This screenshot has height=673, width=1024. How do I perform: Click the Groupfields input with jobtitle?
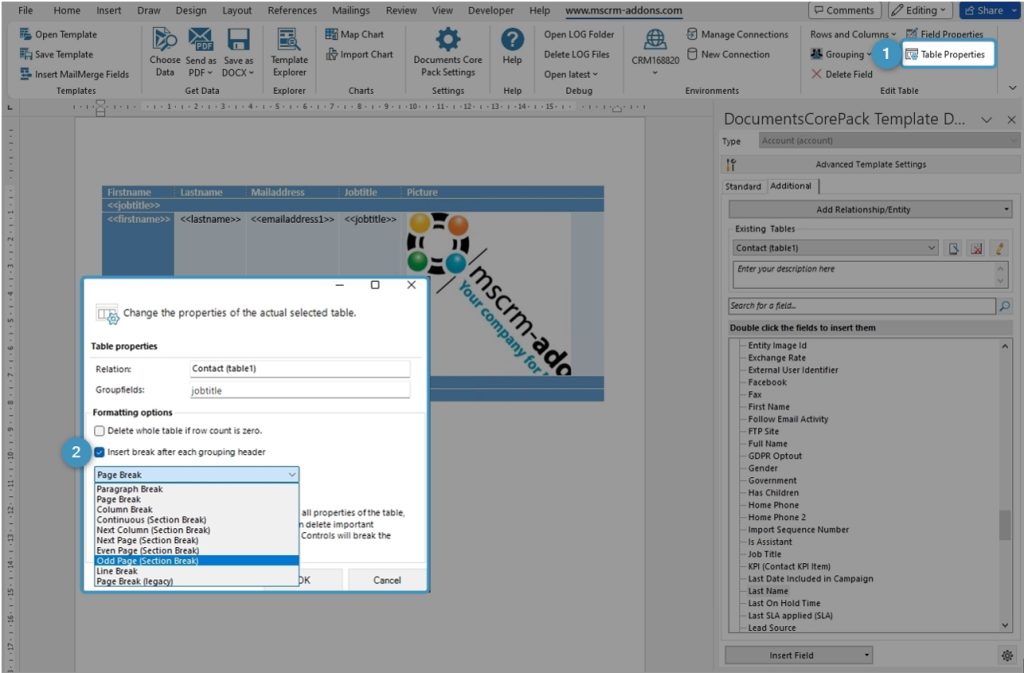[300, 390]
